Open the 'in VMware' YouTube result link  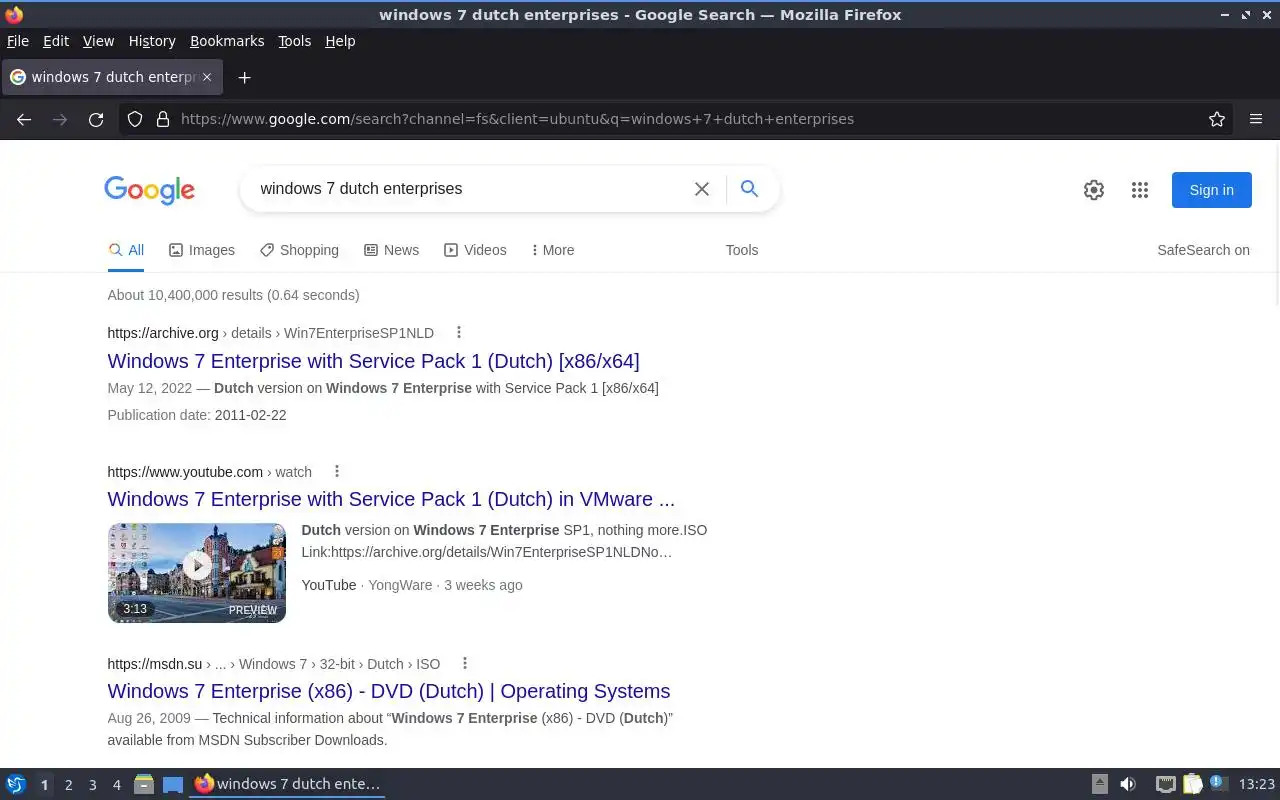tap(391, 499)
